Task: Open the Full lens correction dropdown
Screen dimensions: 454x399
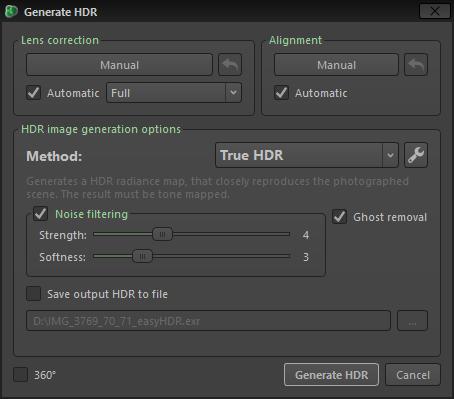Action: click(174, 93)
